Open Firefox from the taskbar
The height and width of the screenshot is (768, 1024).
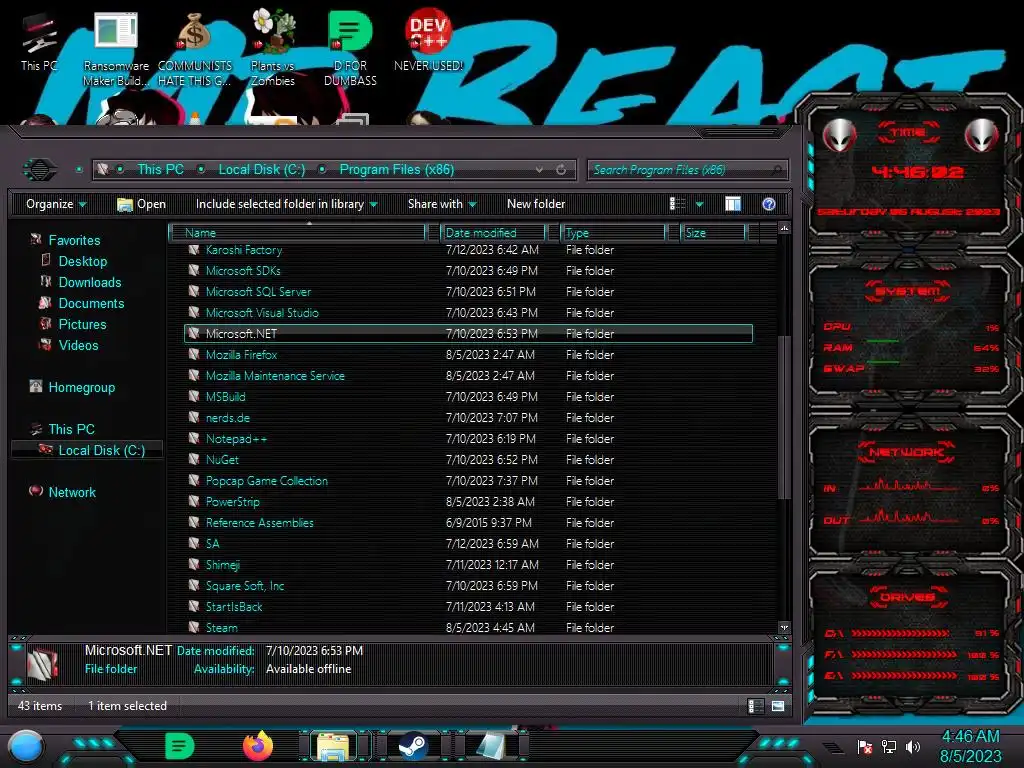click(x=258, y=746)
